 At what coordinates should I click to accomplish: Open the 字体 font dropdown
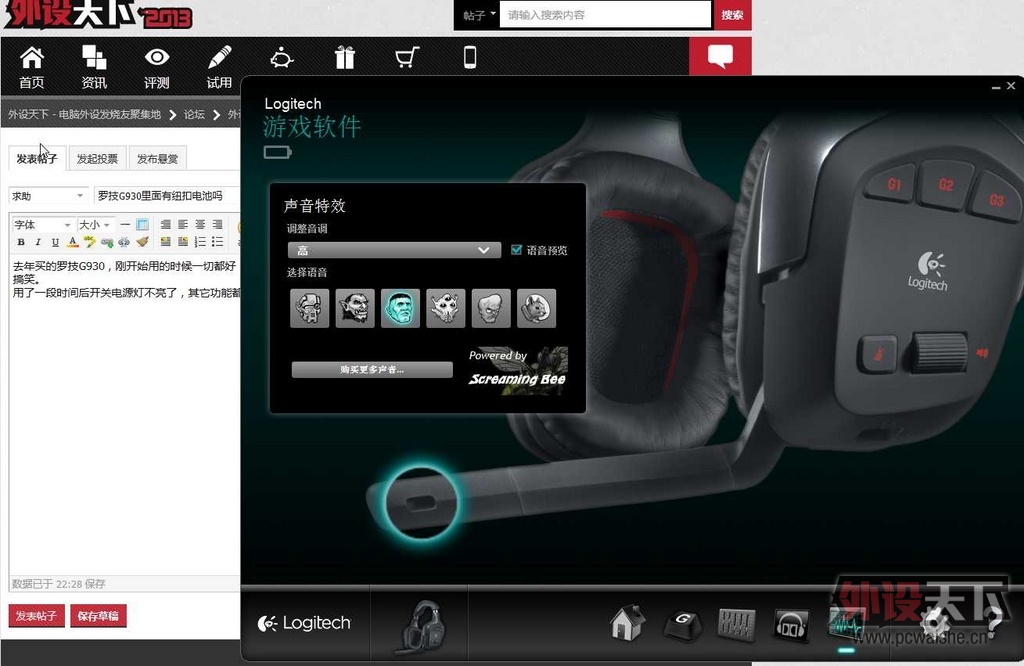tap(42, 225)
